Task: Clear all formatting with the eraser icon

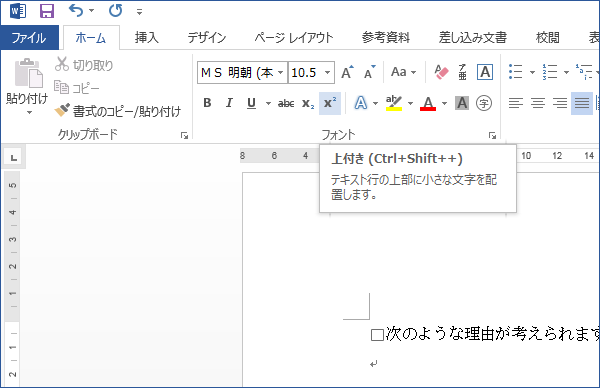Action: pos(441,72)
